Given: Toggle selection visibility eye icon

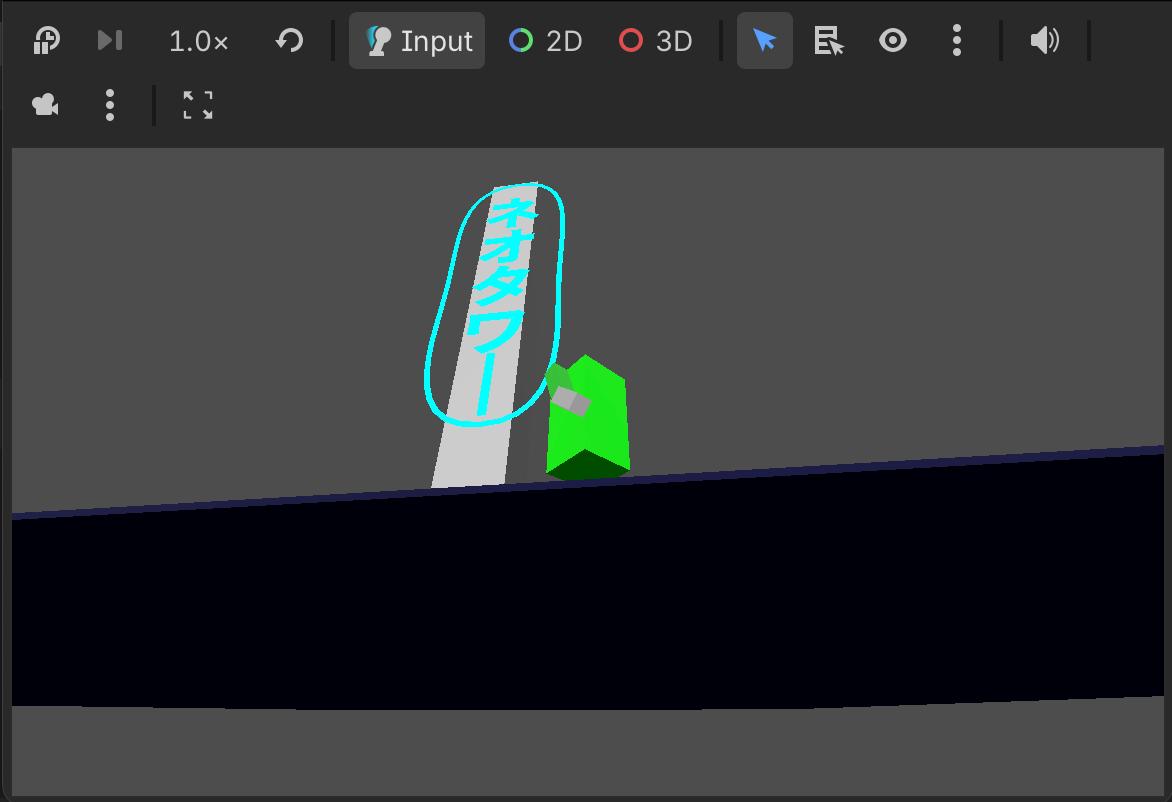Looking at the screenshot, I should pos(892,40).
